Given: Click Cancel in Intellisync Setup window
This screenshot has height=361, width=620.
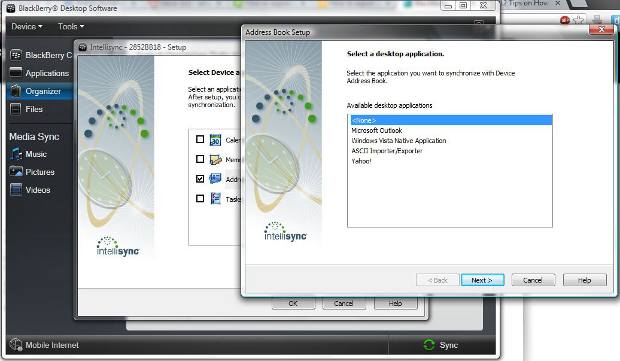Looking at the screenshot, I should point(343,303).
